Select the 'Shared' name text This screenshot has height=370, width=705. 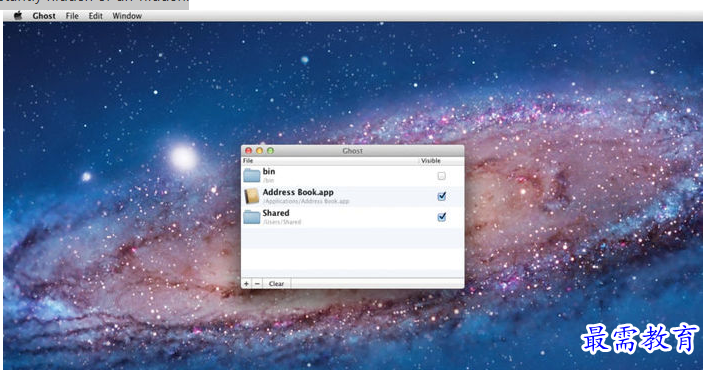coord(276,213)
